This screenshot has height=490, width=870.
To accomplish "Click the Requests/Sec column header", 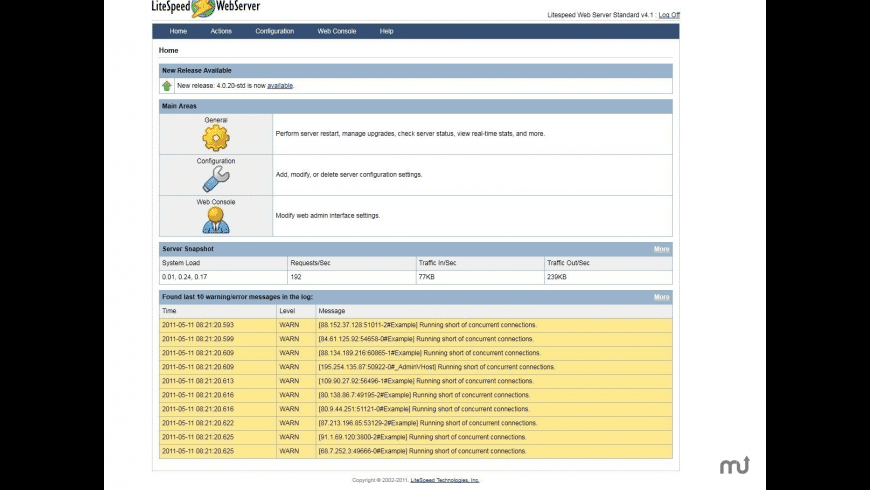I will click(310, 263).
